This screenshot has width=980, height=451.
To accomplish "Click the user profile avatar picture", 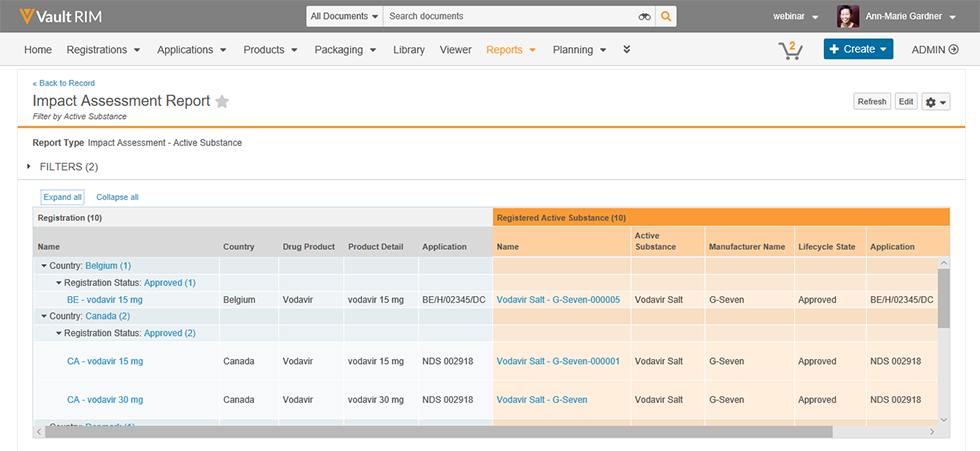I will point(848,17).
